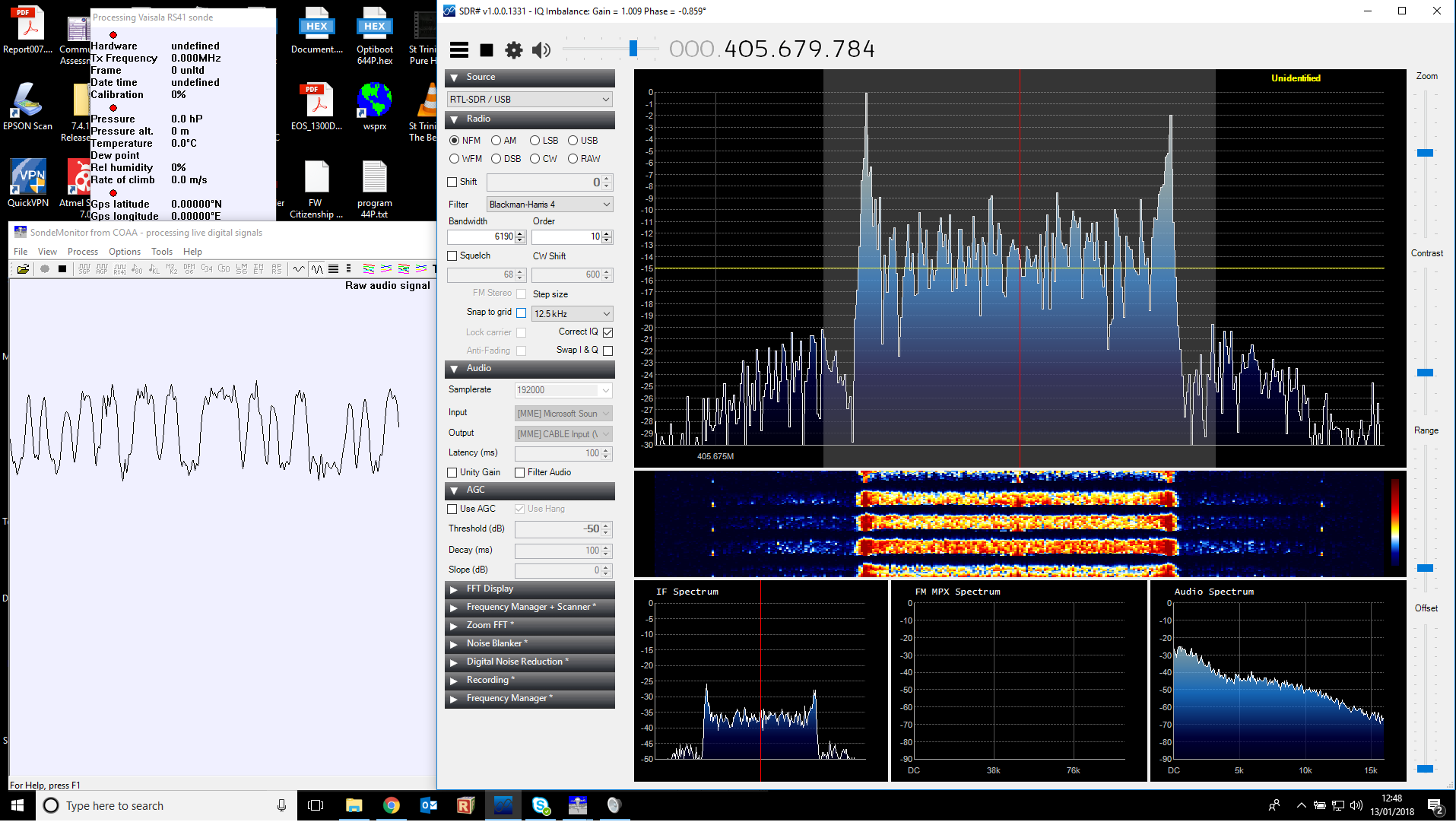Select the DFM06 sonde type icon
The width and height of the screenshot is (1456, 822).
point(189,268)
